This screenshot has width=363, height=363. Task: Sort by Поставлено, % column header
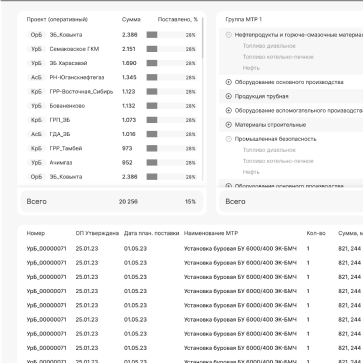pos(178,20)
